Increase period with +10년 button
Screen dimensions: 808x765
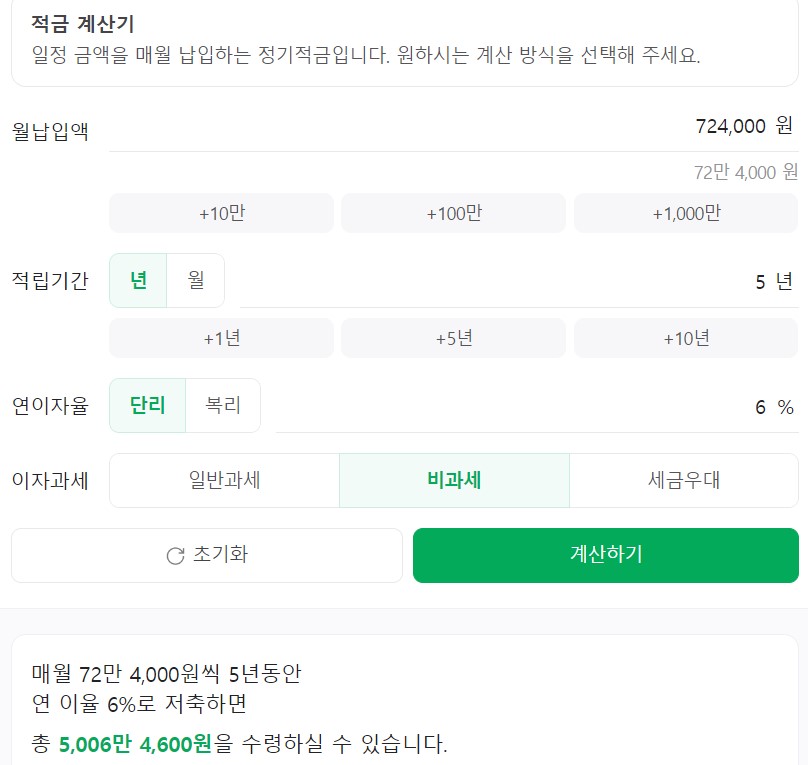[686, 338]
